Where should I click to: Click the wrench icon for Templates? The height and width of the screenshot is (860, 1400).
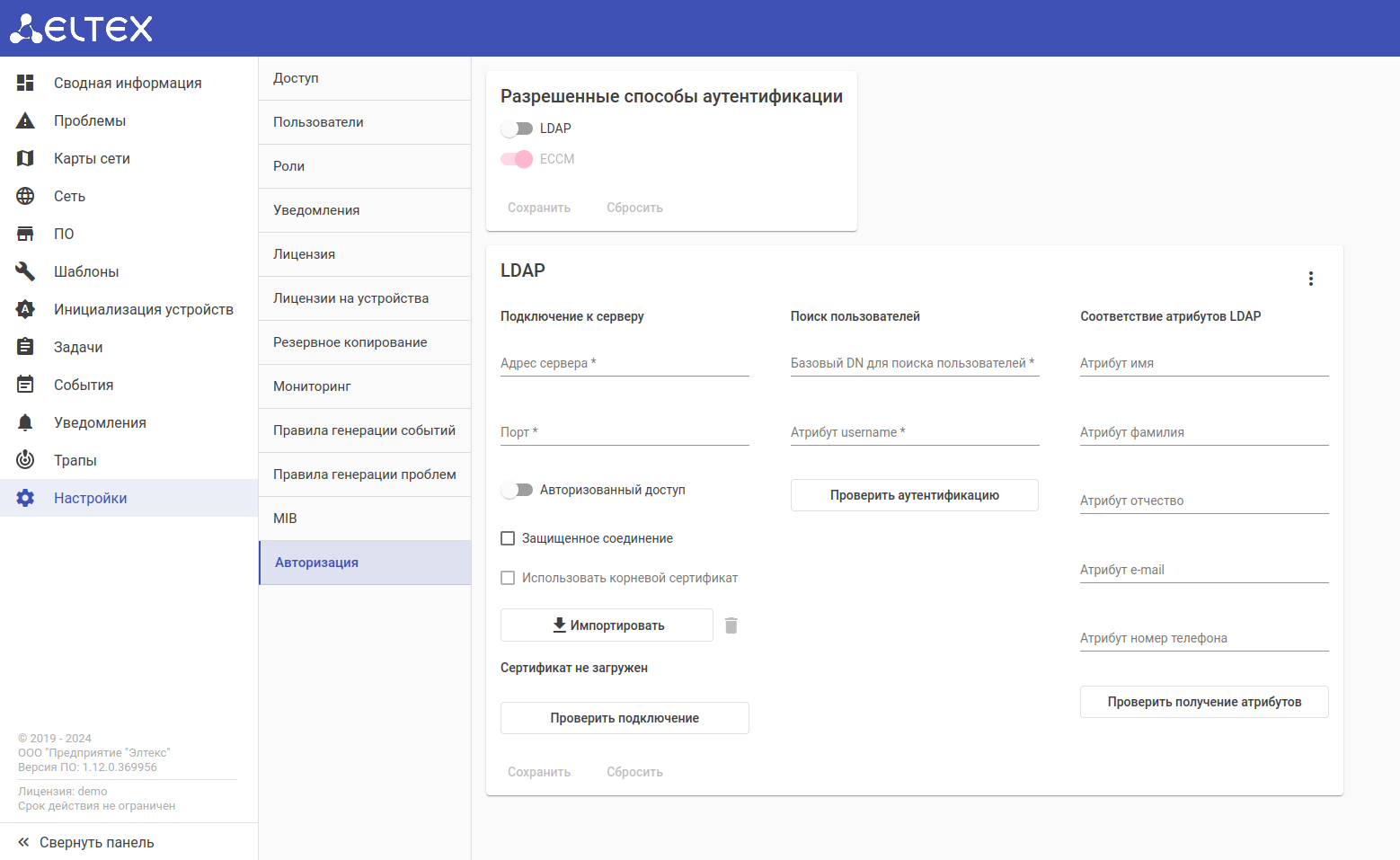(x=25, y=271)
